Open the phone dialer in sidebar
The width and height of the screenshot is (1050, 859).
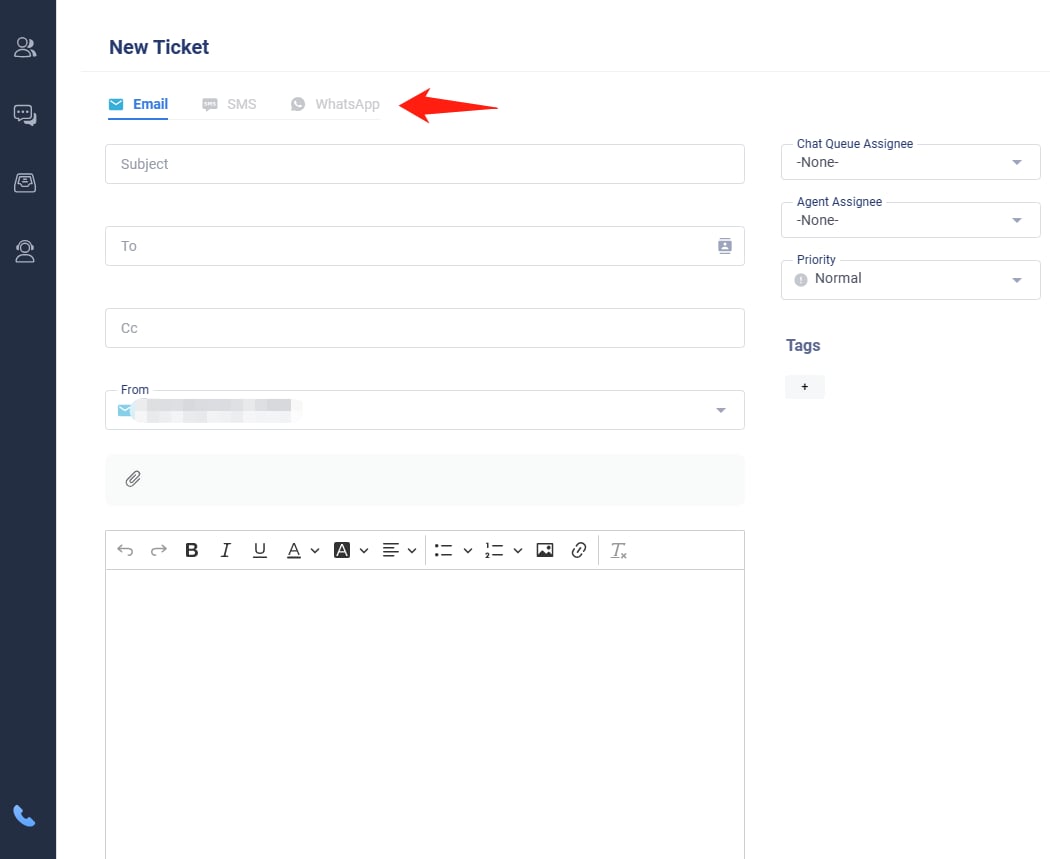coord(25,816)
